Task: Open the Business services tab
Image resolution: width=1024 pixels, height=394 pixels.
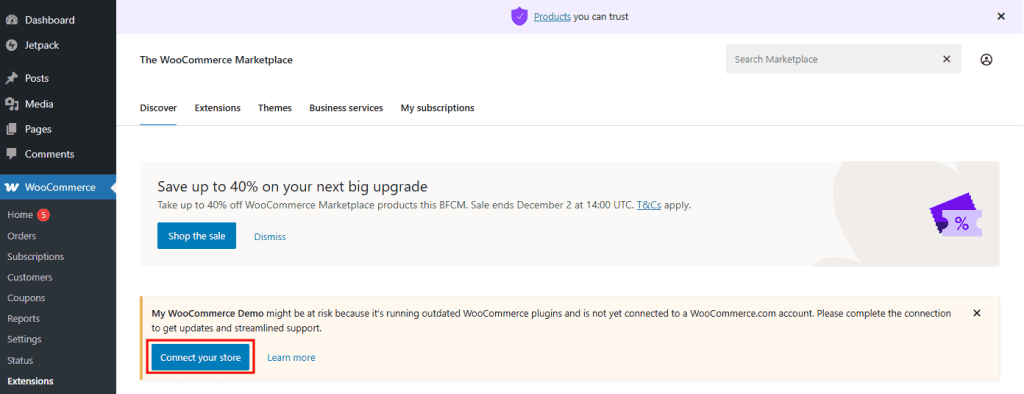Action: coord(346,108)
